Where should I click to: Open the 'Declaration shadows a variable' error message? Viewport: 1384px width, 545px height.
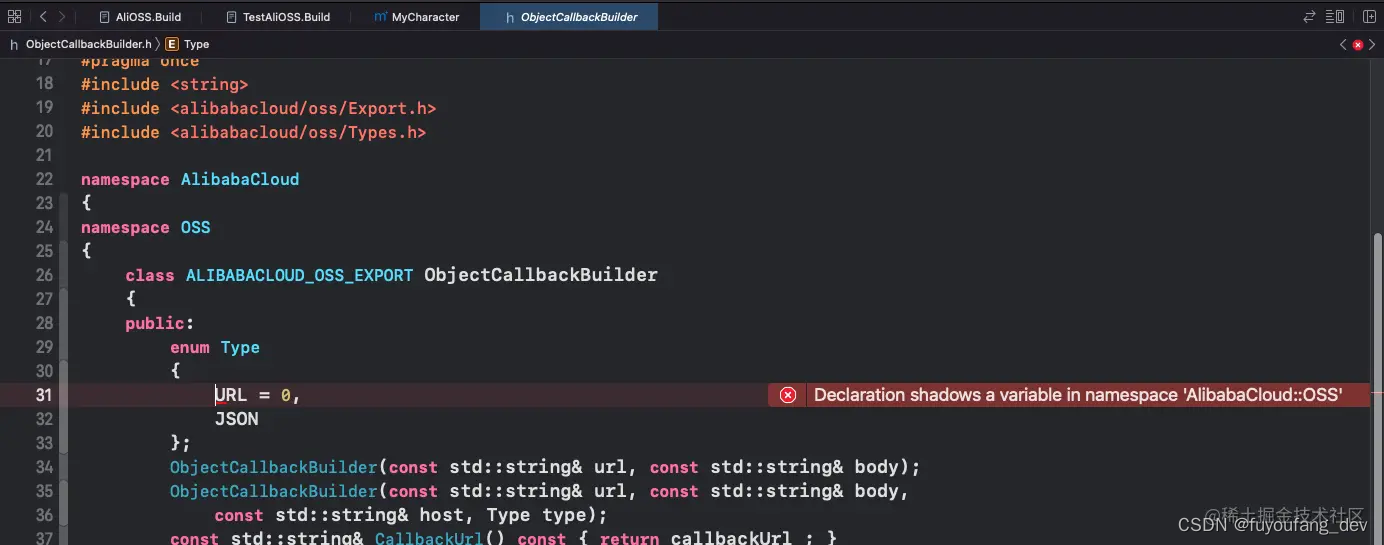(1078, 395)
